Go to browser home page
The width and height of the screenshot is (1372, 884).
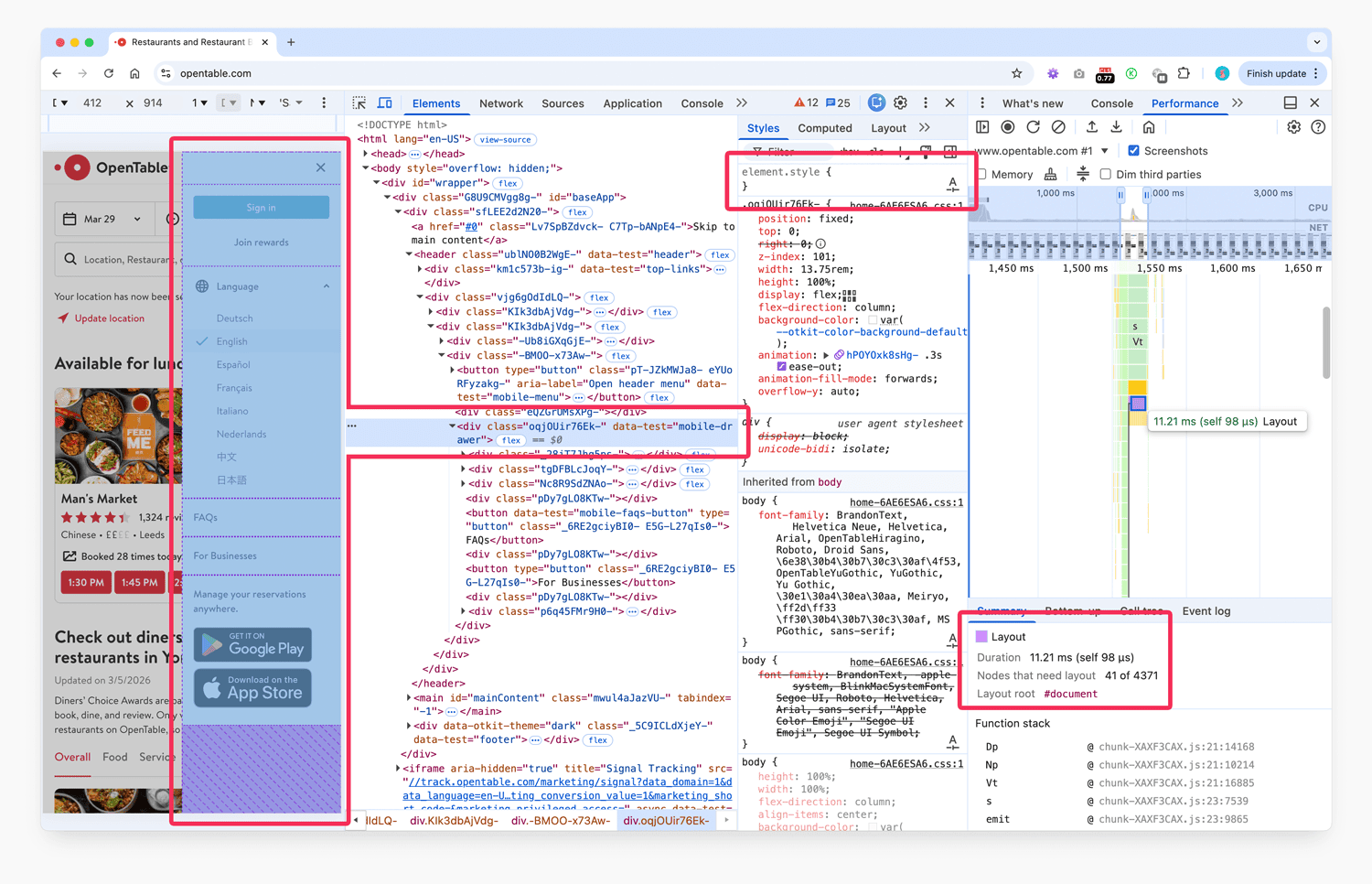pos(134,73)
